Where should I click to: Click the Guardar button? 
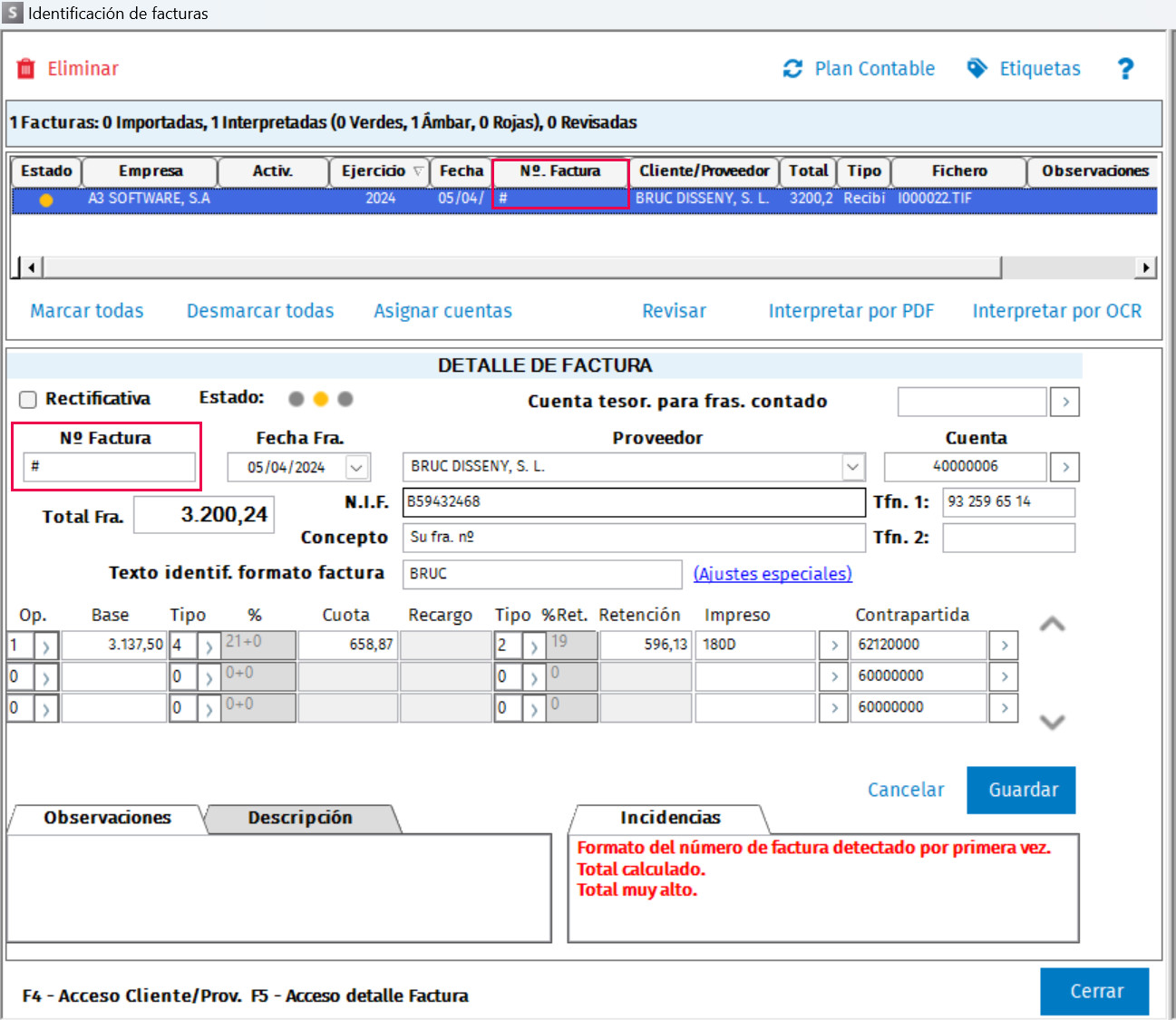1021,790
